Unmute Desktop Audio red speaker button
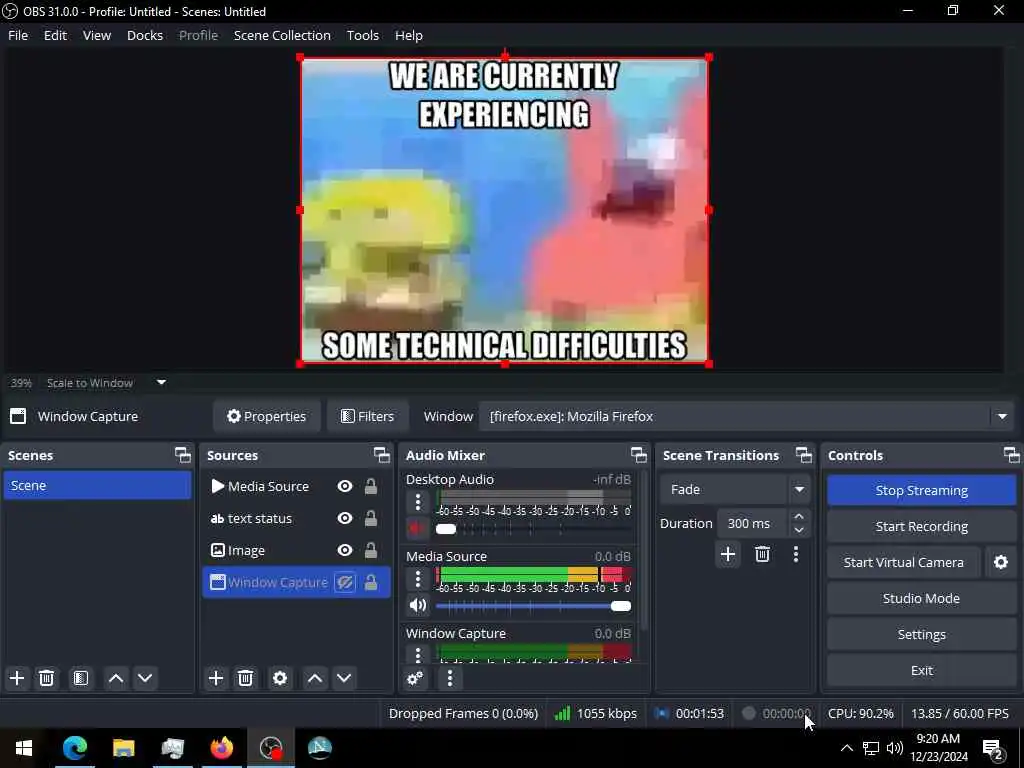This screenshot has height=768, width=1024. coord(418,528)
